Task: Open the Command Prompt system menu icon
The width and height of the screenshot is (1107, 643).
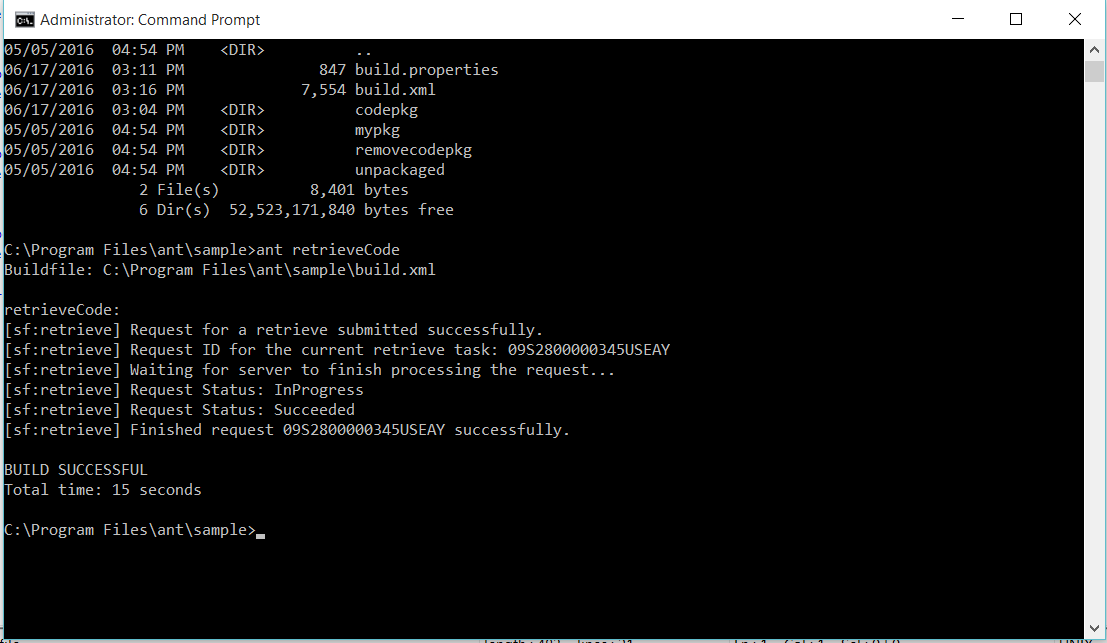Action: pyautogui.click(x=24, y=19)
